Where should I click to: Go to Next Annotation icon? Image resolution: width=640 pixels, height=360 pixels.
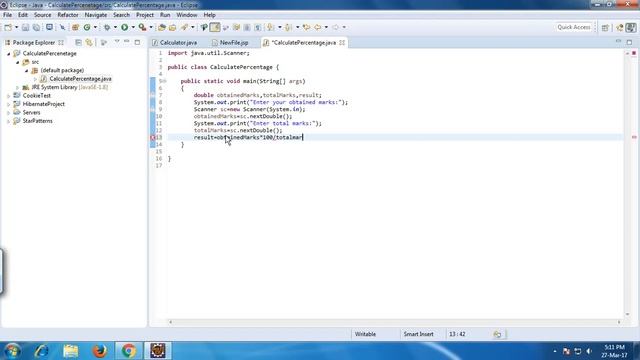[270, 27]
